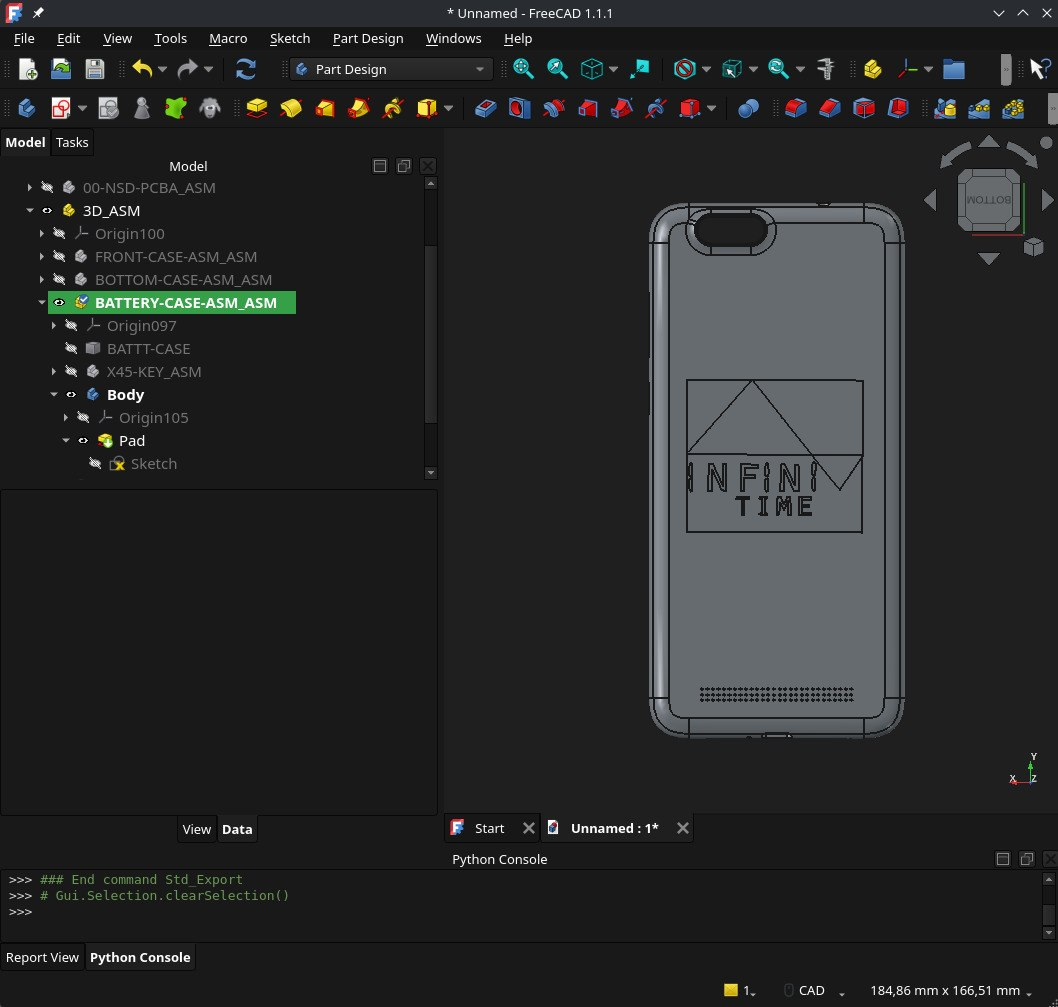The width and height of the screenshot is (1058, 1007).
Task: Create a new body icon
Action: 27,108
